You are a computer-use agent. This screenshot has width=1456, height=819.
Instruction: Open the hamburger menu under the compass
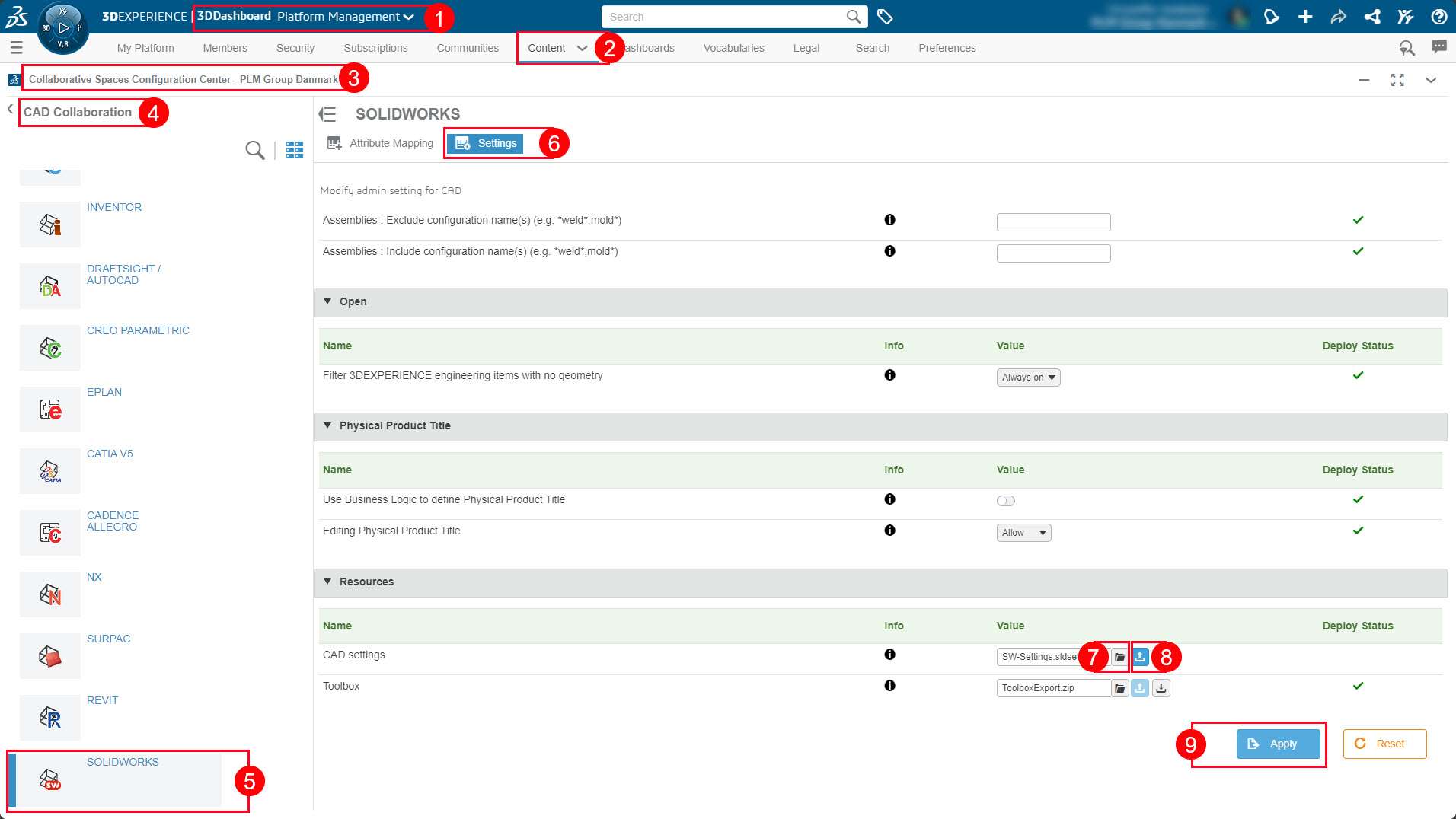click(17, 48)
